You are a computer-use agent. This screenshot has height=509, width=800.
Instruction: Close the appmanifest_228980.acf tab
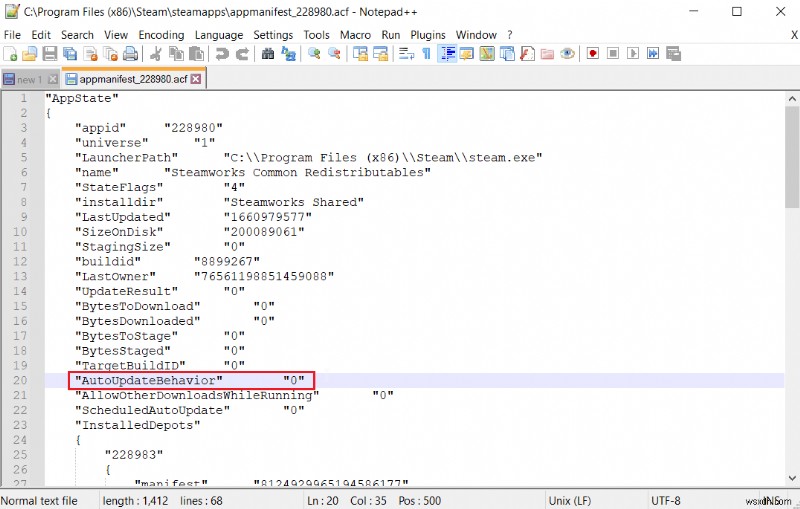click(x=196, y=79)
